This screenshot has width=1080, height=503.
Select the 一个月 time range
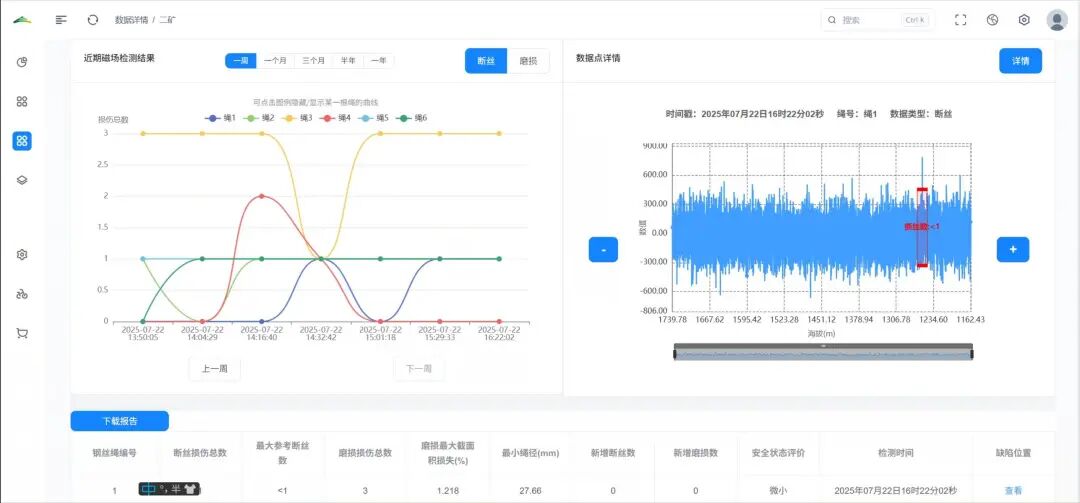point(276,61)
